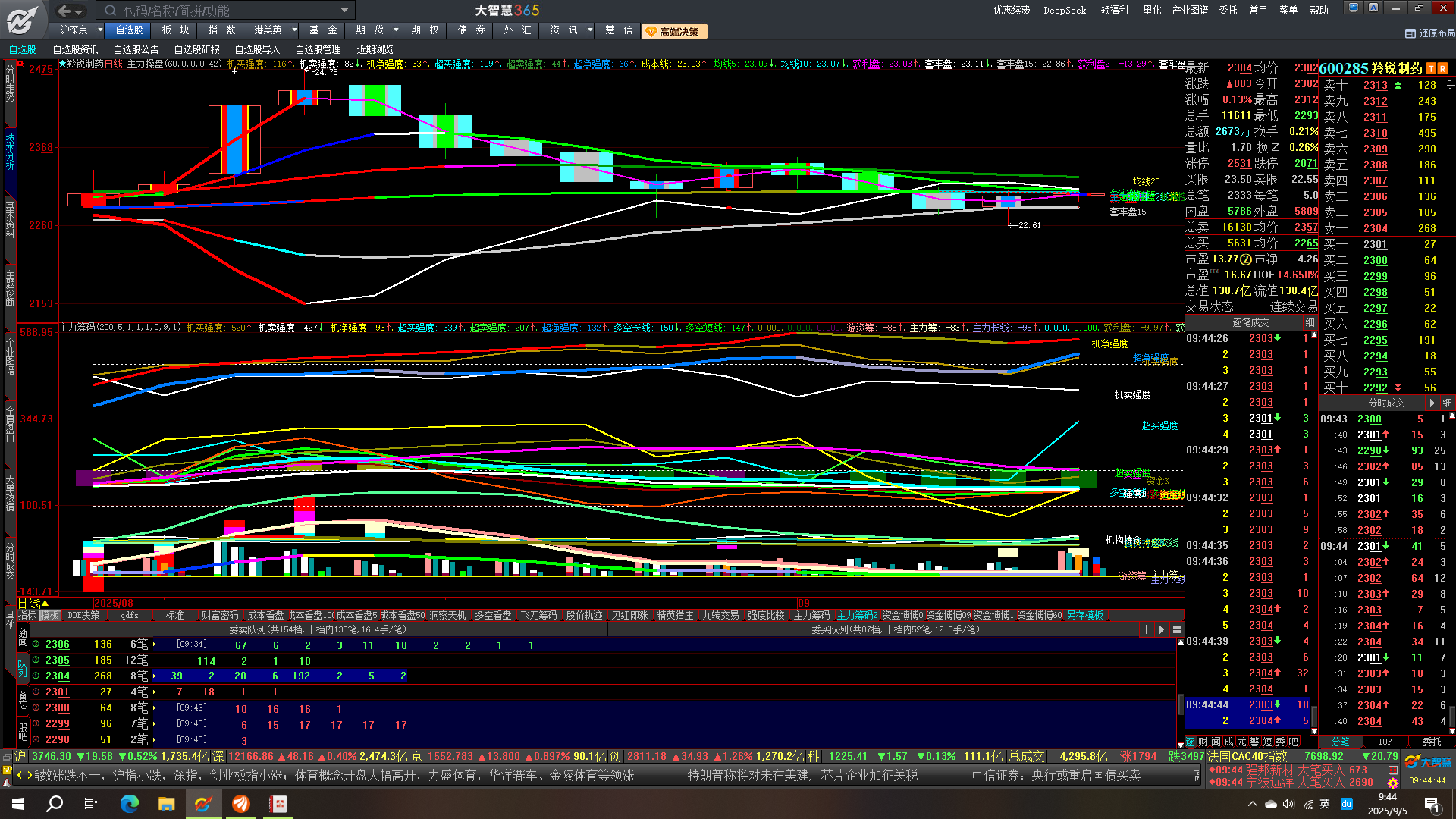The height and width of the screenshot is (819, 1456).
Task: Switch to 自选股公告 sub-tab
Action: pos(136,50)
